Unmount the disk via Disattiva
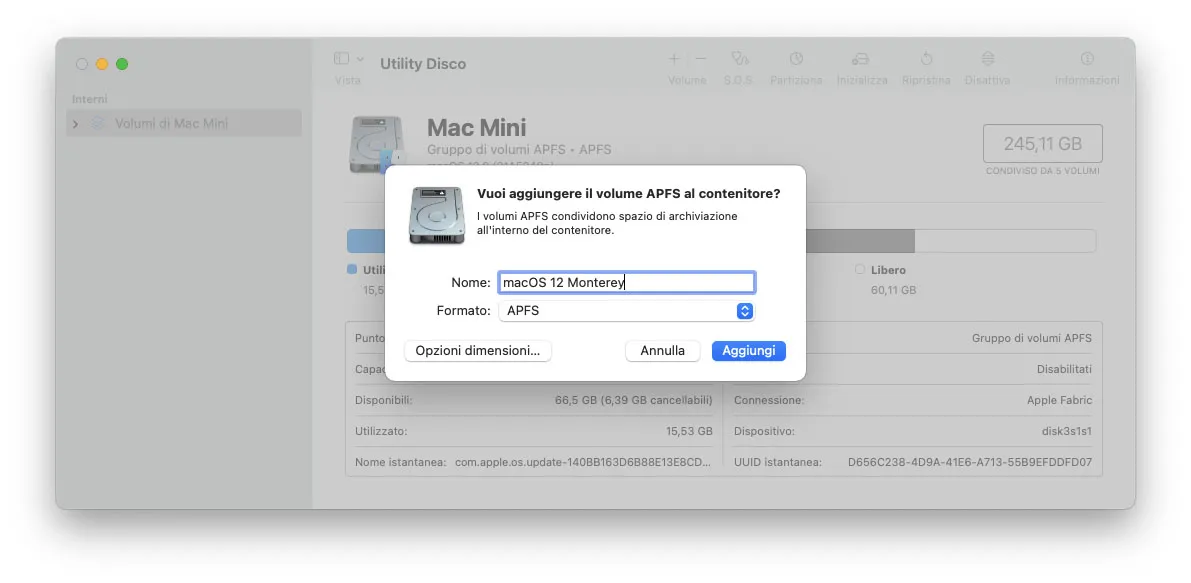 point(986,60)
